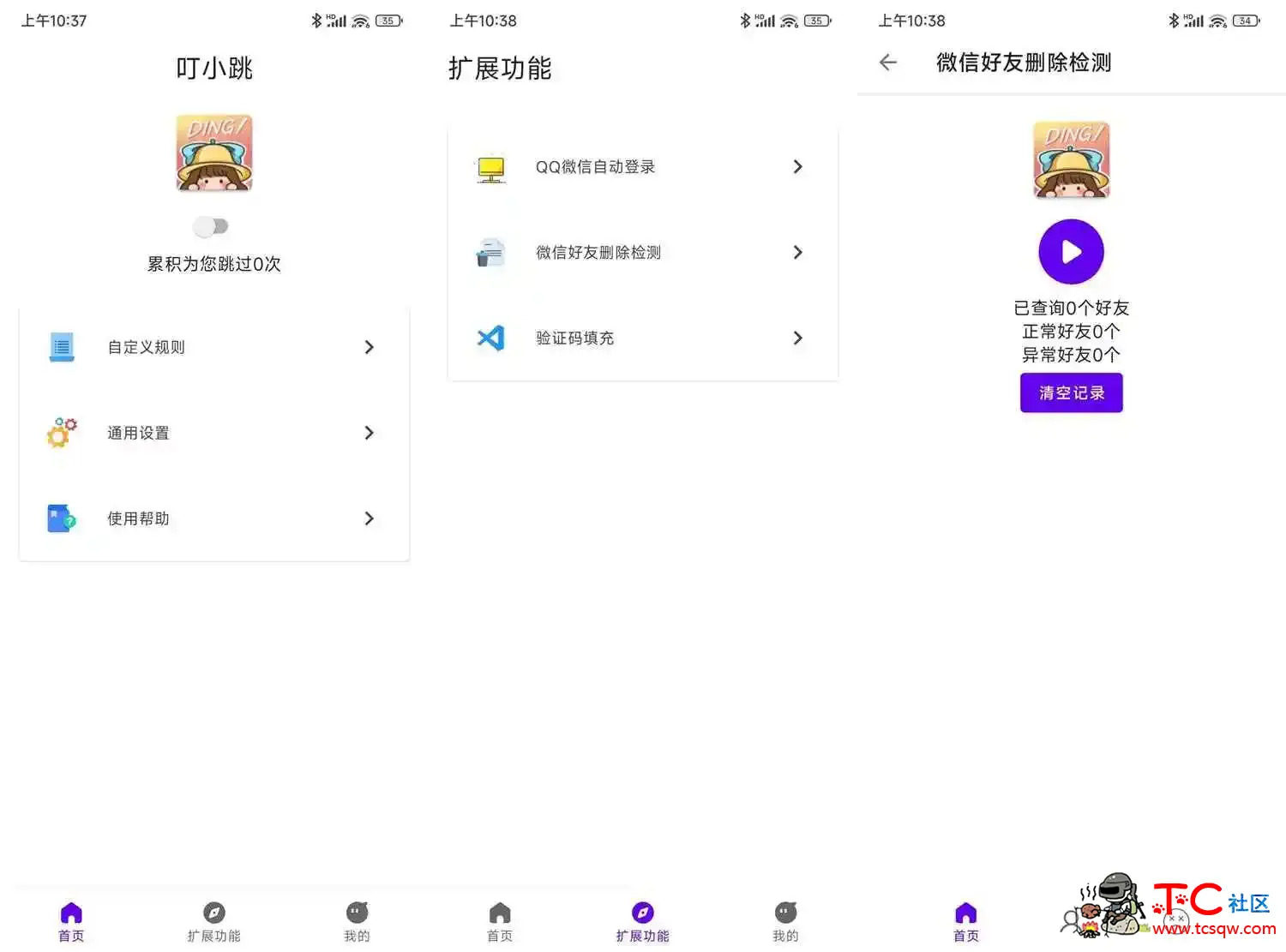
Task: Open 微信好友删除检测 row chevron
Action: [798, 252]
